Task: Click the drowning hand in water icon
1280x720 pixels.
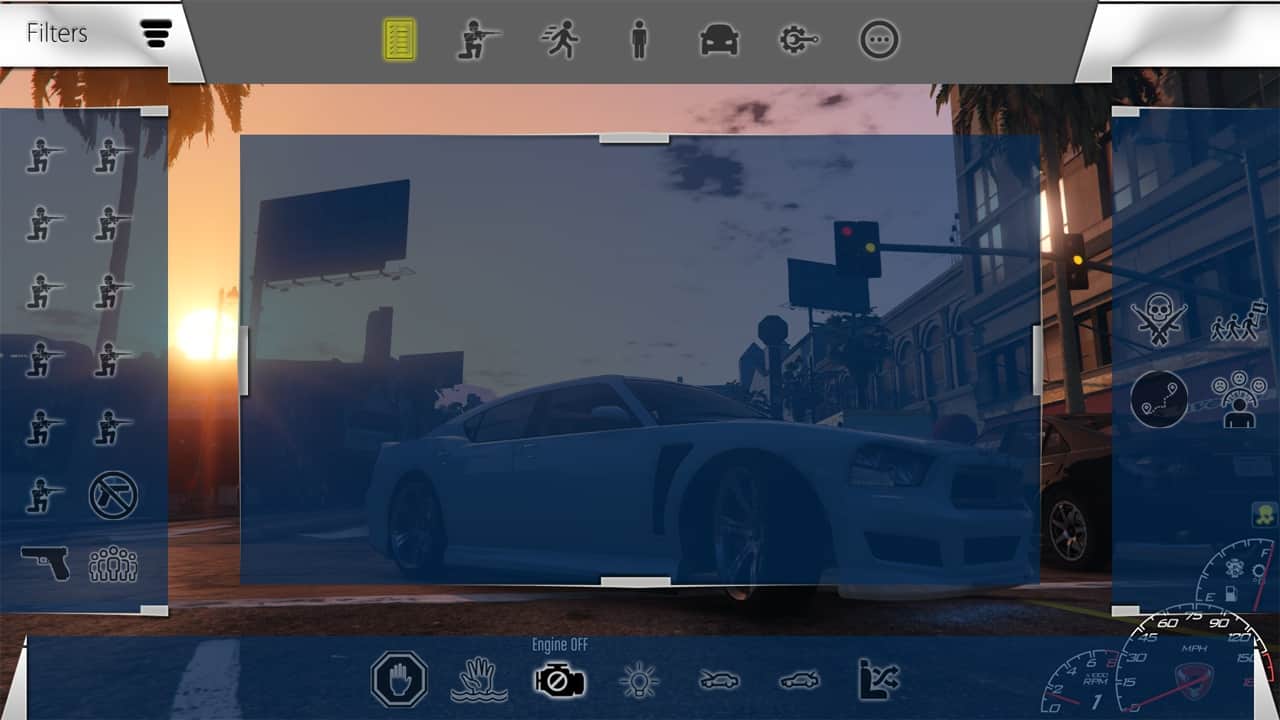Action: (x=479, y=680)
